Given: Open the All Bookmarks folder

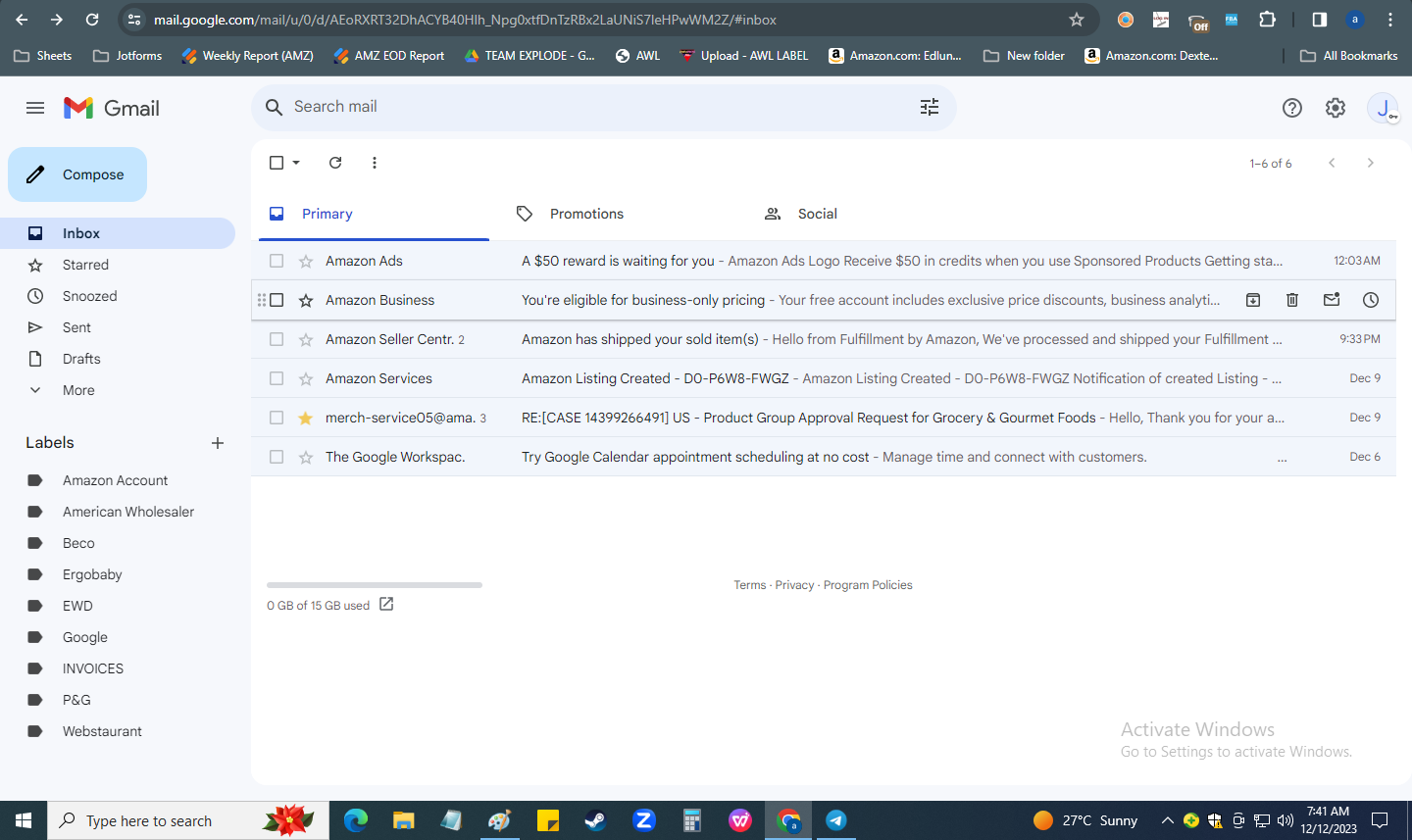Looking at the screenshot, I should coord(1349,56).
